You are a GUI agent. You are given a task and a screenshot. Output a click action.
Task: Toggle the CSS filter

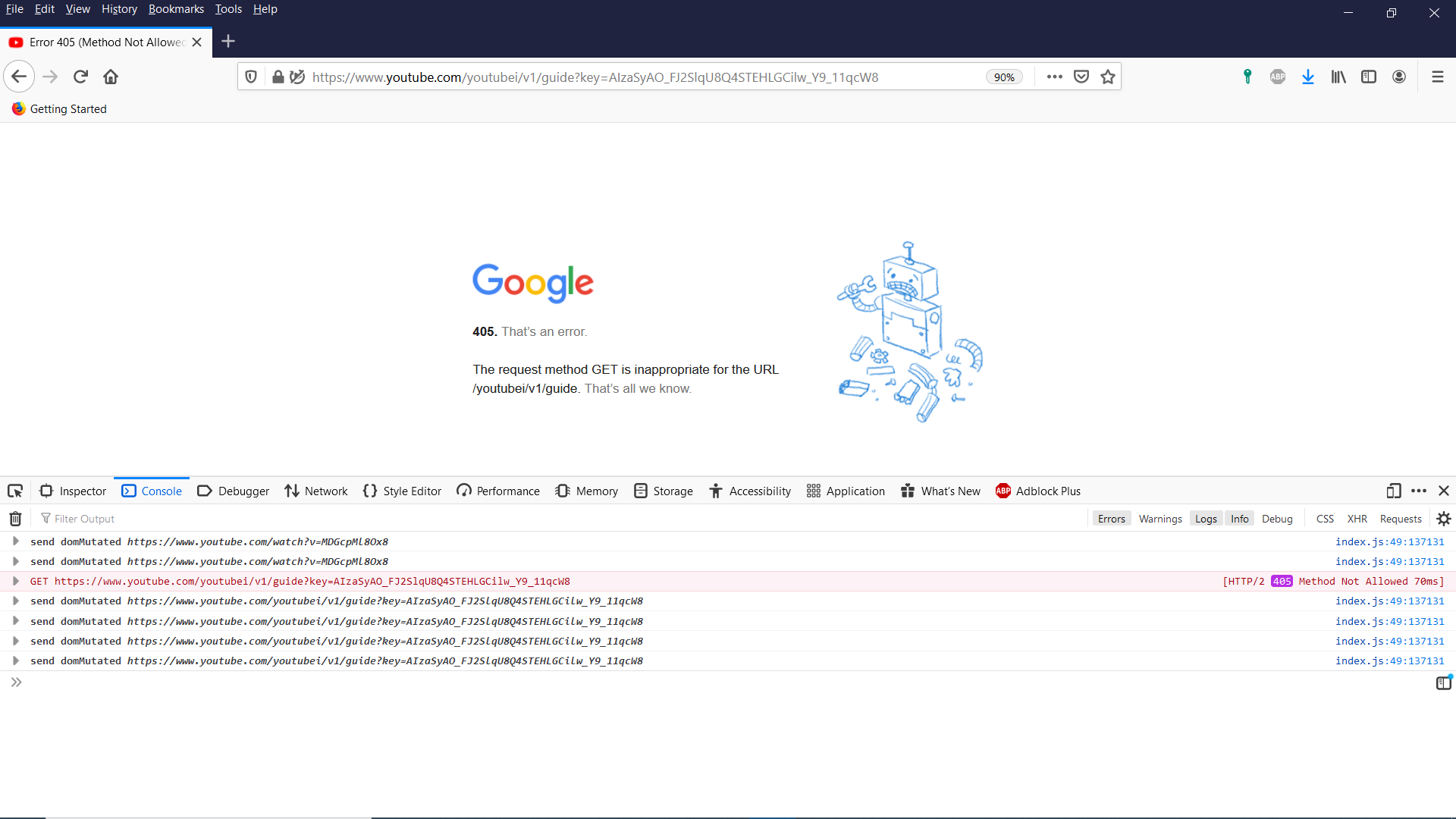(x=1325, y=519)
